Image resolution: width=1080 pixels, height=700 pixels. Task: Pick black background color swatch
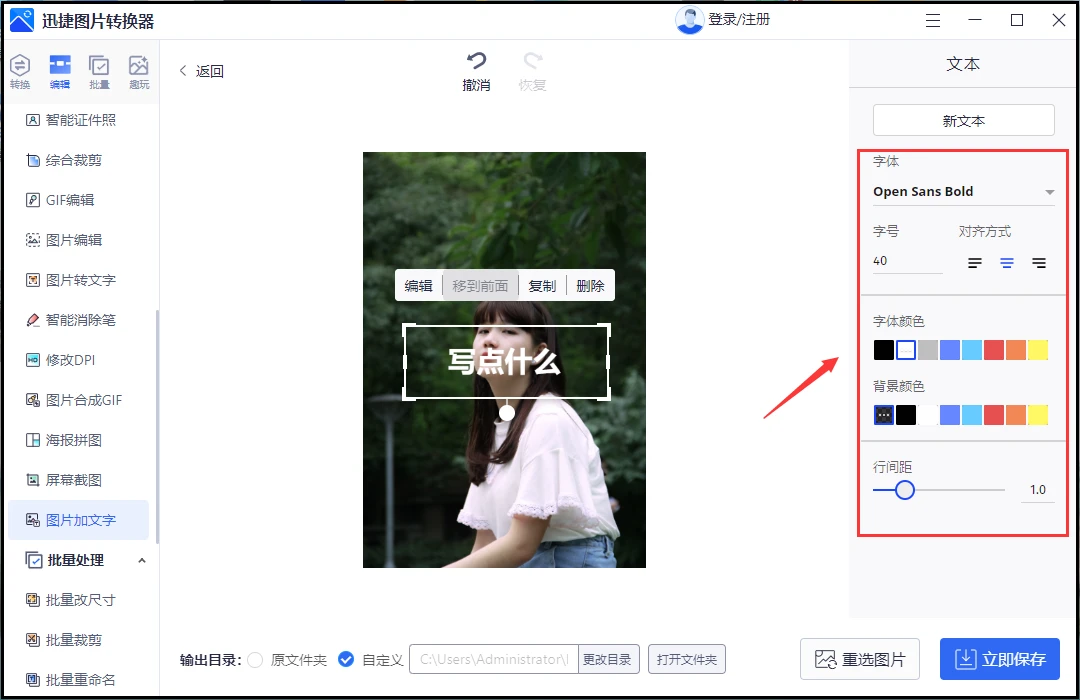coord(906,415)
